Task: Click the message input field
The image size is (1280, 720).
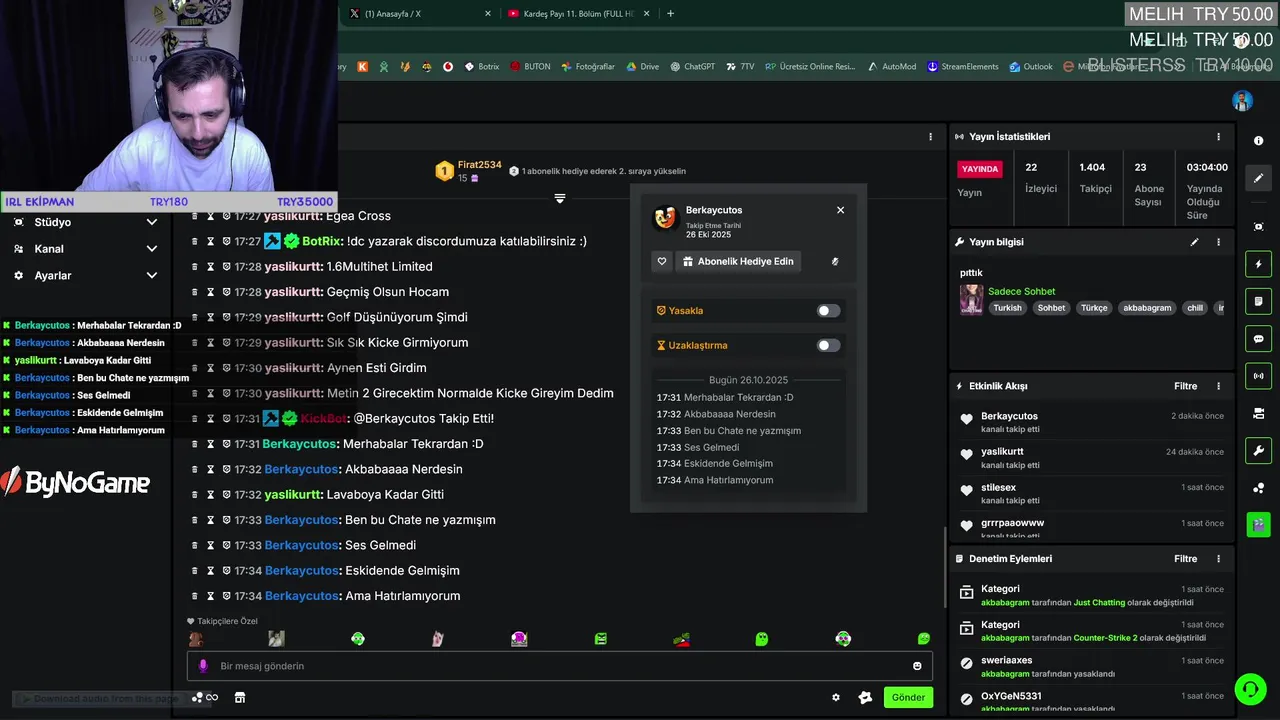Action: 560,666
